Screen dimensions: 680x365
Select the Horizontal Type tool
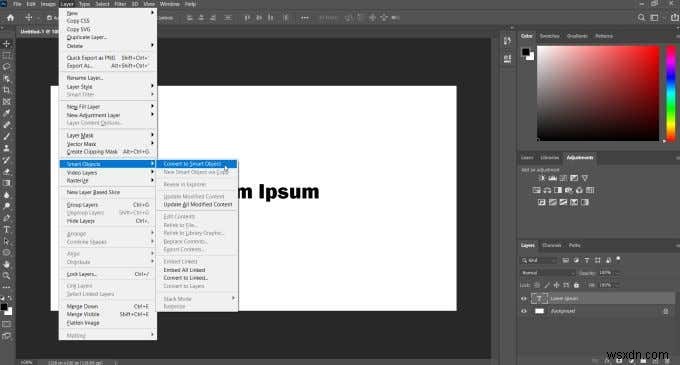click(7, 230)
